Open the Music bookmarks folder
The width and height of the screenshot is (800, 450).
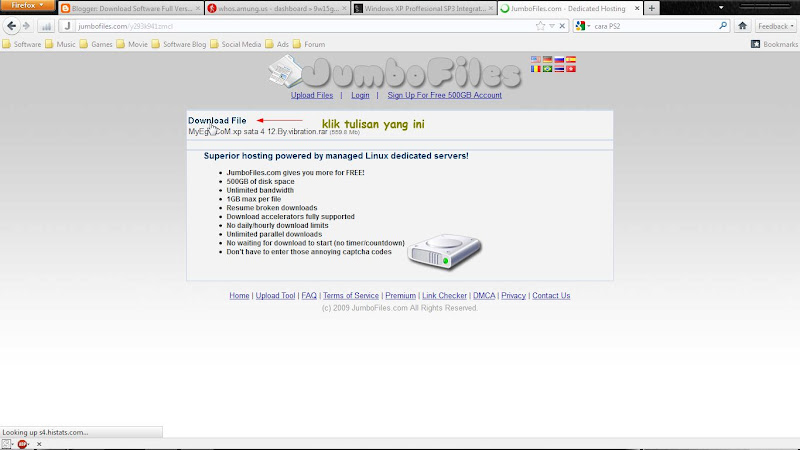point(60,44)
